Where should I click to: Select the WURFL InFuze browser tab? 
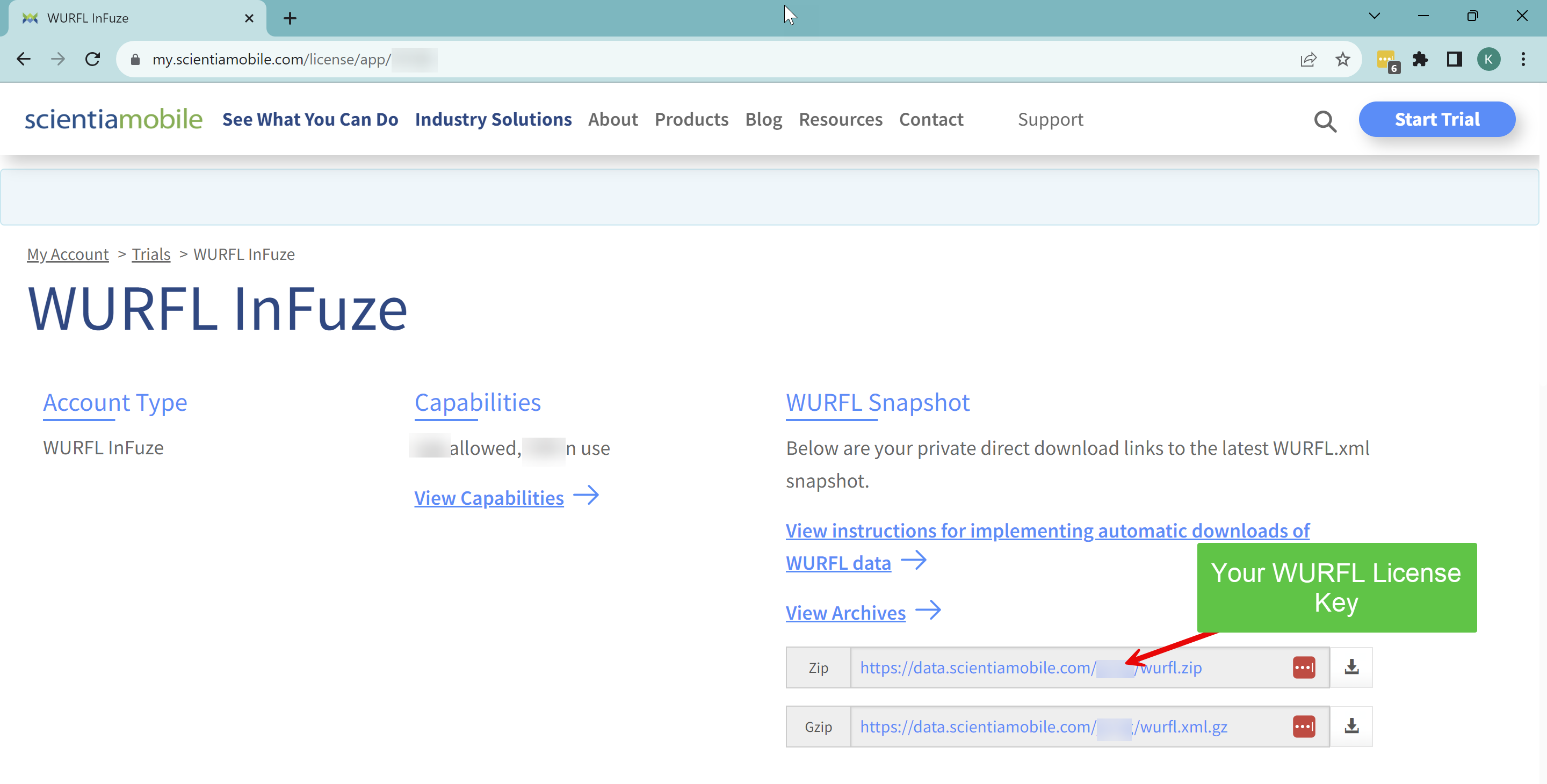tap(138, 19)
